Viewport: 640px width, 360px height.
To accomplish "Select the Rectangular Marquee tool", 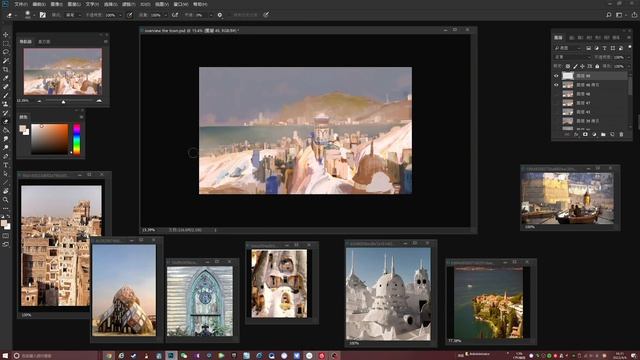I will [6, 43].
